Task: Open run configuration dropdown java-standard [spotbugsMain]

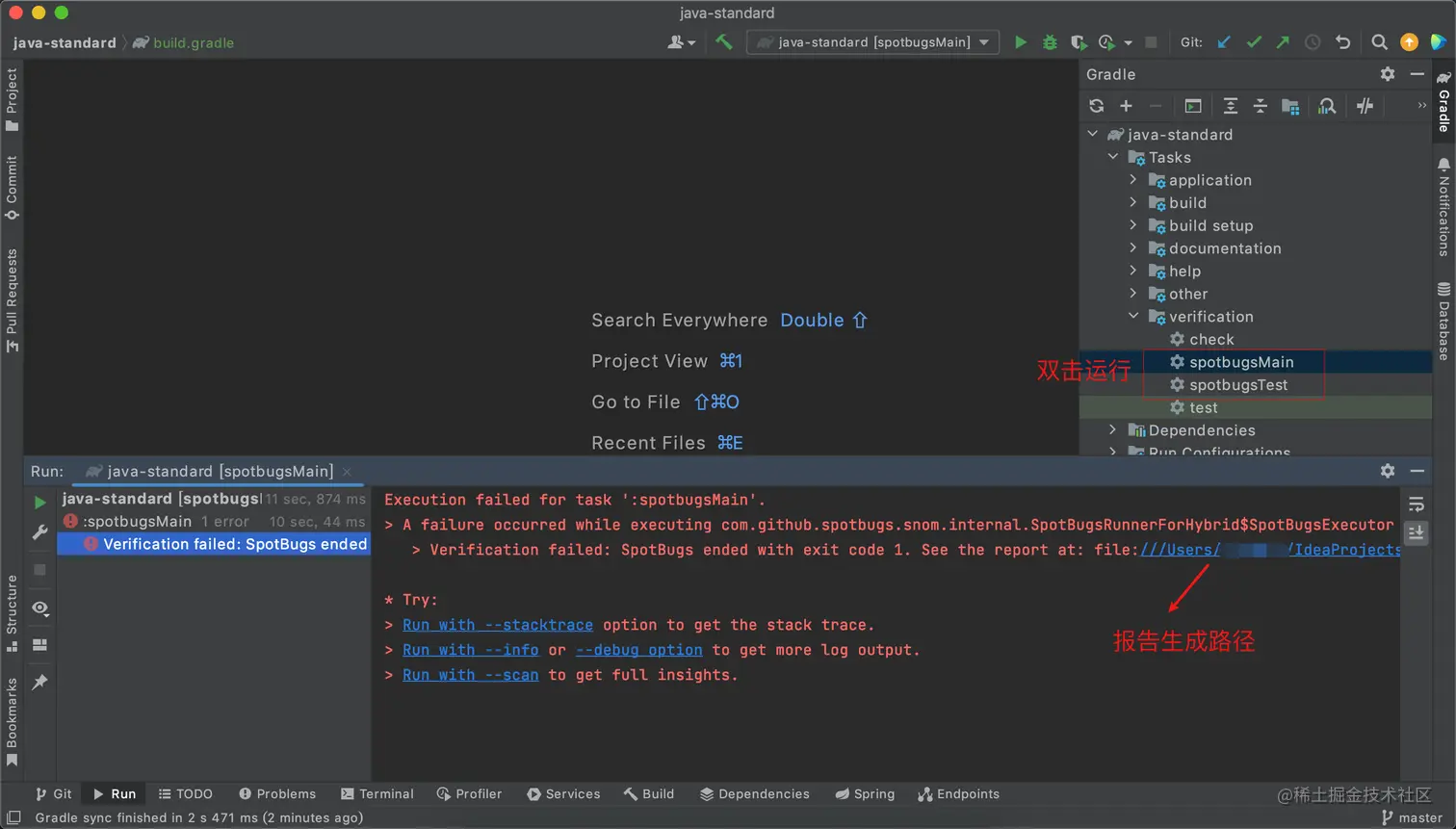Action: tap(873, 42)
